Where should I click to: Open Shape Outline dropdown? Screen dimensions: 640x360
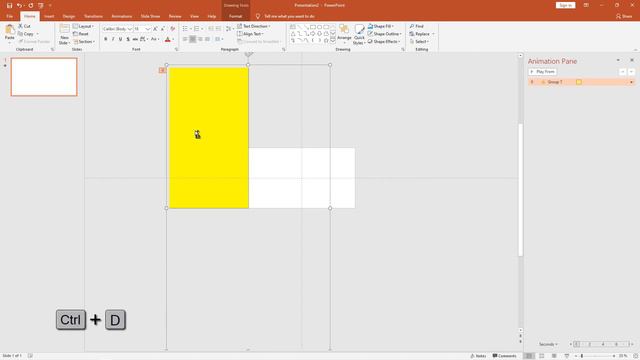click(x=384, y=34)
